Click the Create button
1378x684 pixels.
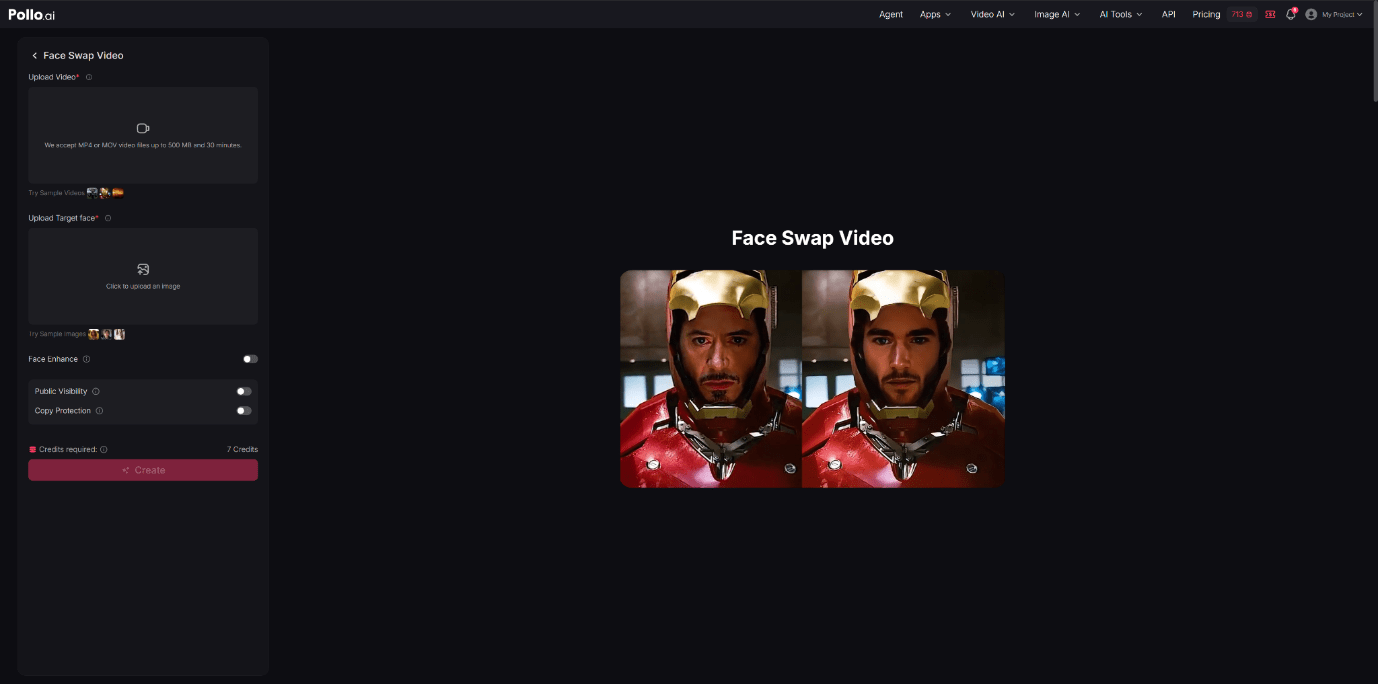pyautogui.click(x=143, y=470)
